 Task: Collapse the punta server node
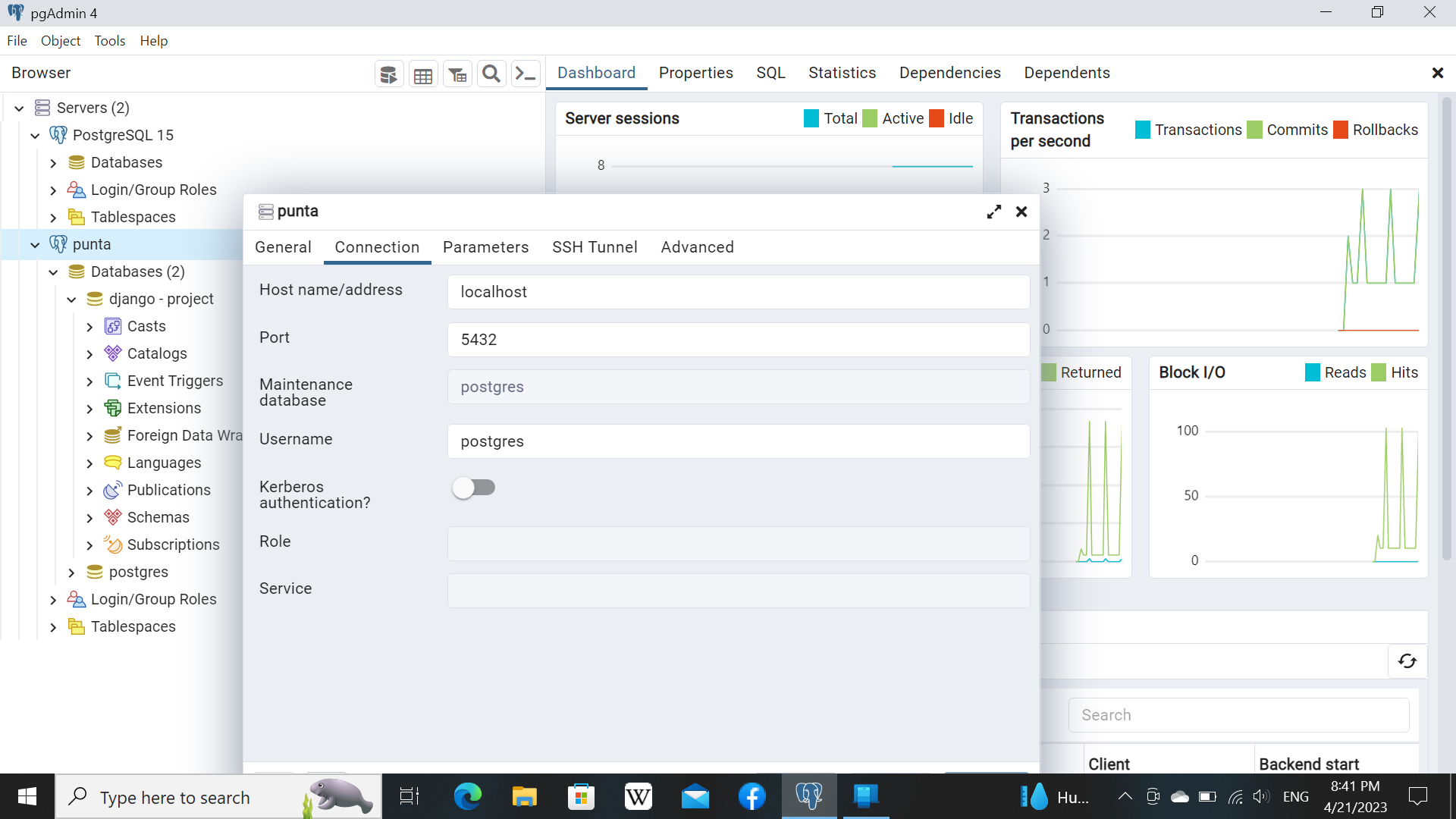point(35,244)
